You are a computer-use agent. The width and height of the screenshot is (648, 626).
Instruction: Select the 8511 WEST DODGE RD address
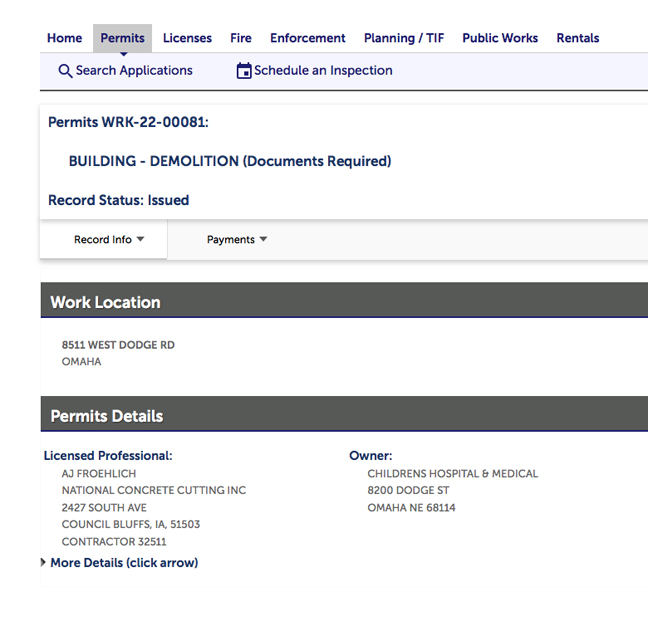pyautogui.click(x=118, y=345)
